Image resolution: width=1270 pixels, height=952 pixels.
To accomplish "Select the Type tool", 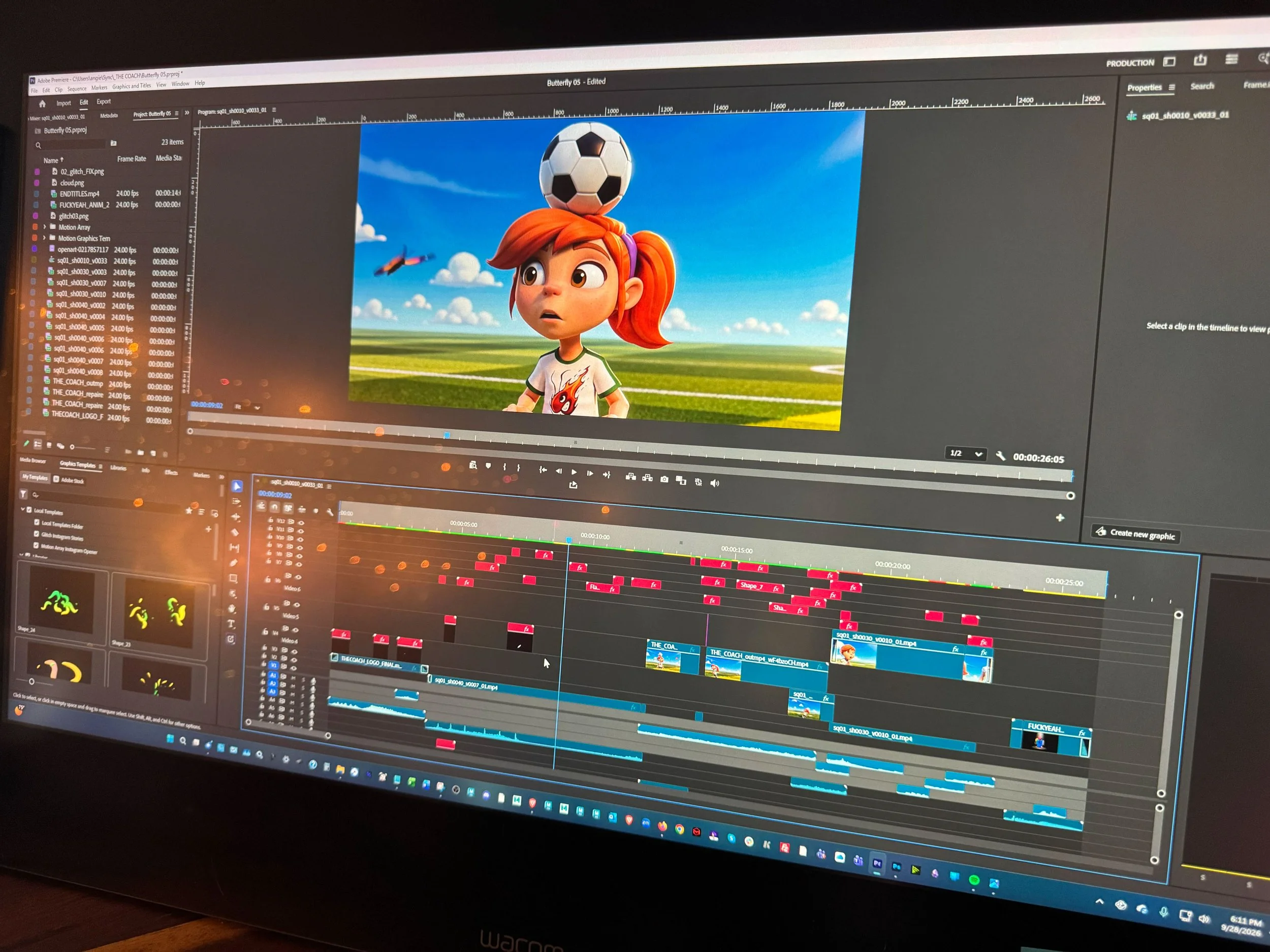I will (231, 623).
